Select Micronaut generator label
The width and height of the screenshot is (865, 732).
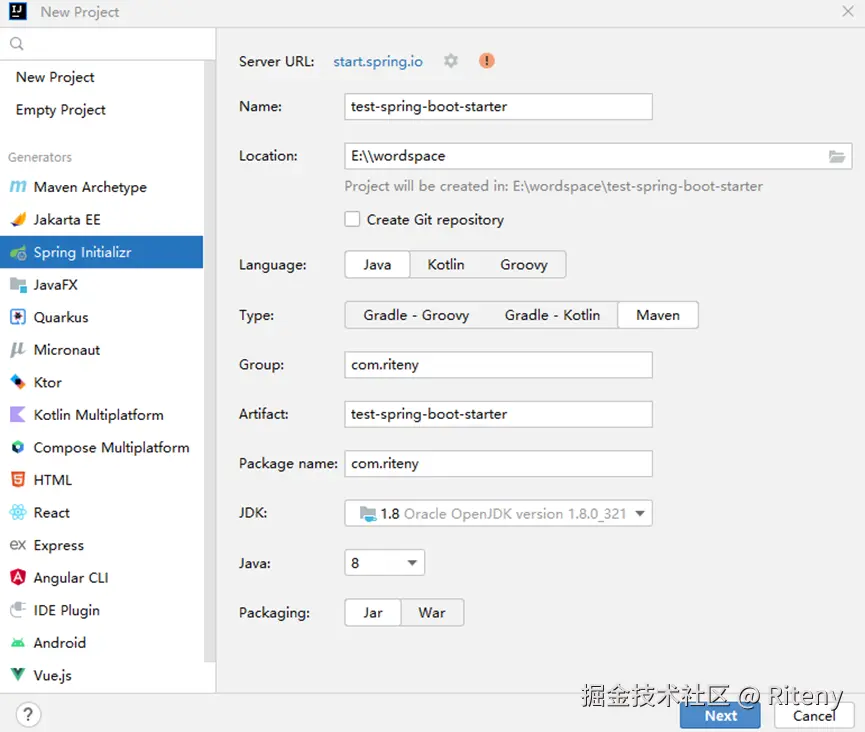pos(67,350)
